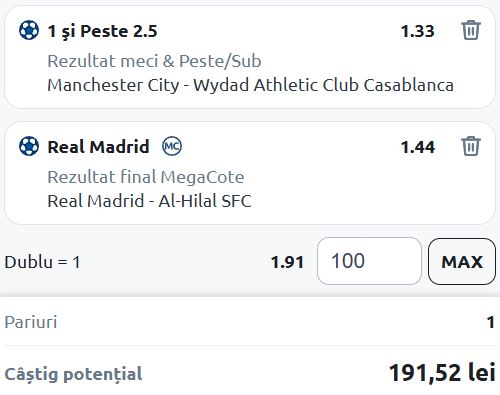The image size is (500, 395).
Task: Click the Real Madrid selection title
Action: 98,147
